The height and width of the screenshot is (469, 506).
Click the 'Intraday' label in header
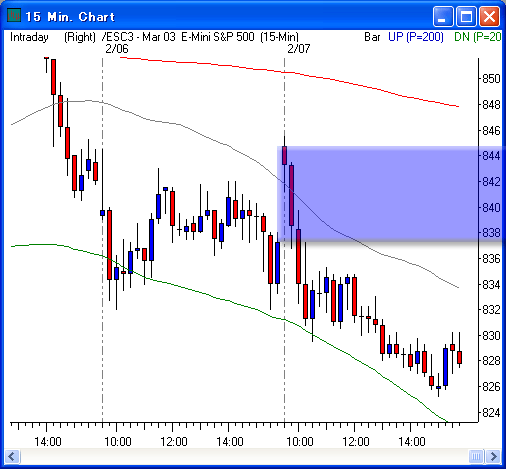(x=29, y=37)
